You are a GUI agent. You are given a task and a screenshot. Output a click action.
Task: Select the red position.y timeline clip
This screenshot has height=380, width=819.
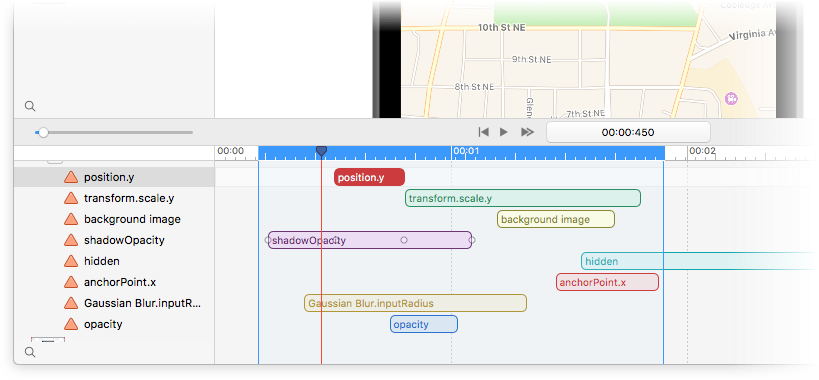click(369, 177)
